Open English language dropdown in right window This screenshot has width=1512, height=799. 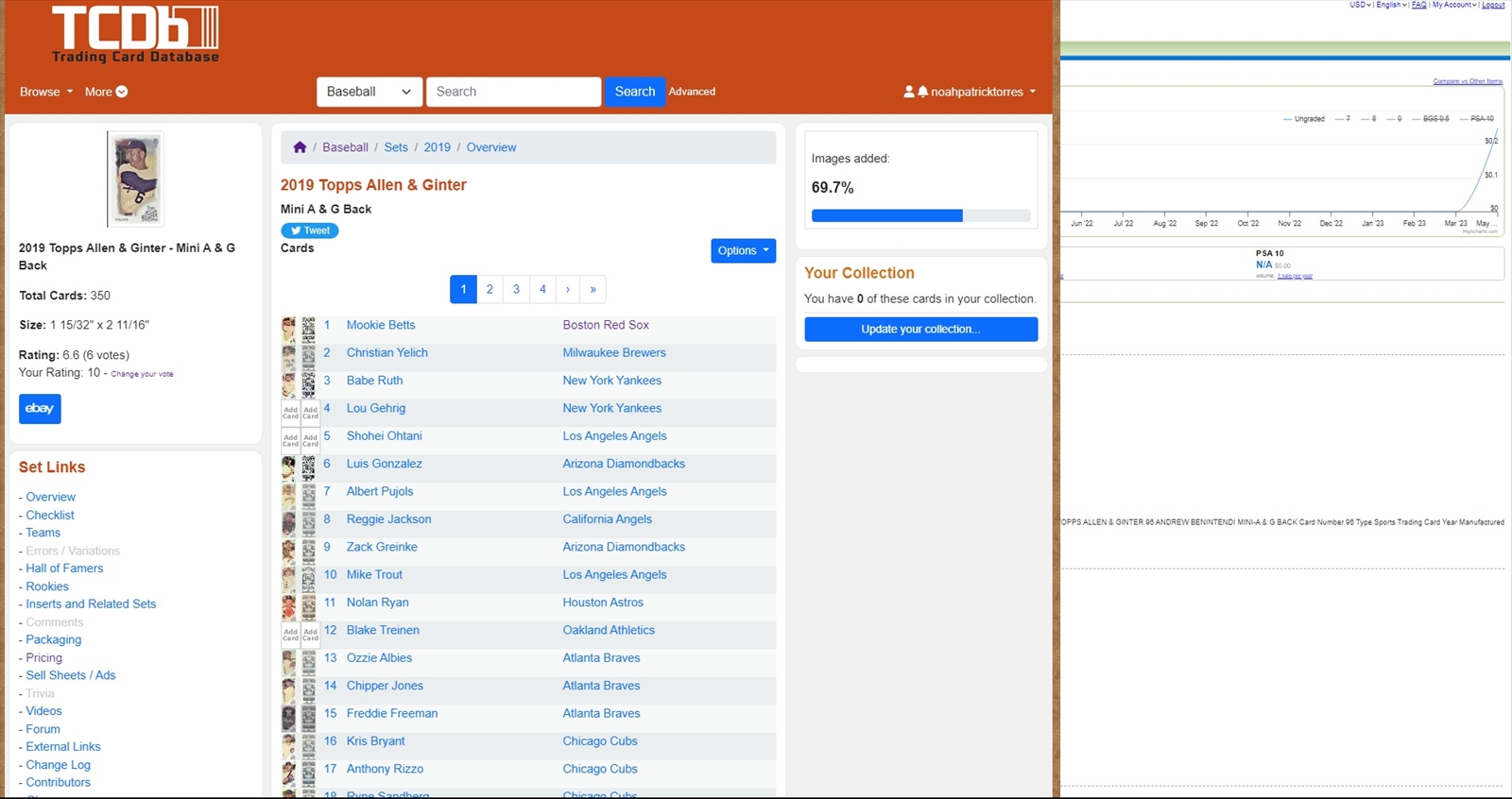click(x=1391, y=5)
